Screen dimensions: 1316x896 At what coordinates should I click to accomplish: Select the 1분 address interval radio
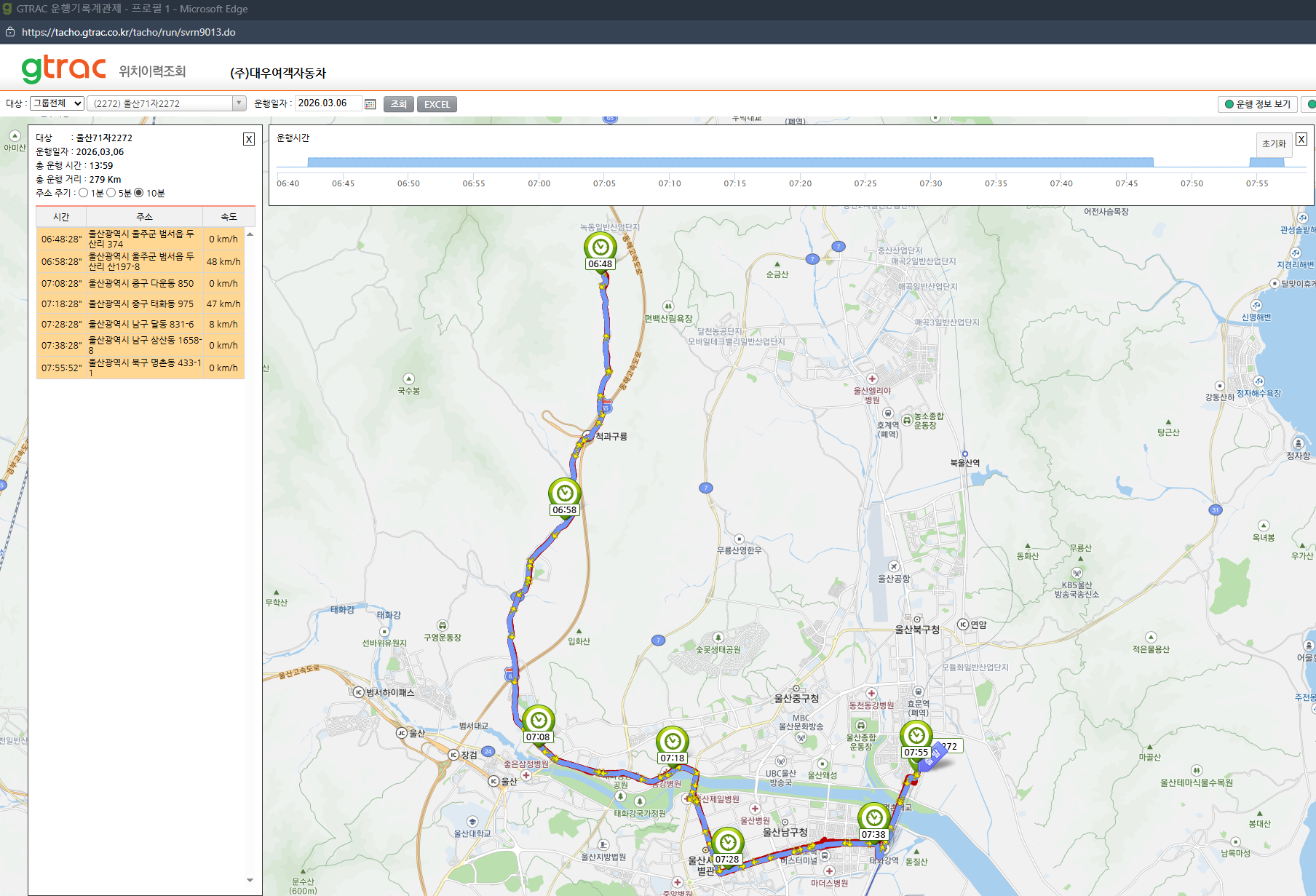coord(84,193)
